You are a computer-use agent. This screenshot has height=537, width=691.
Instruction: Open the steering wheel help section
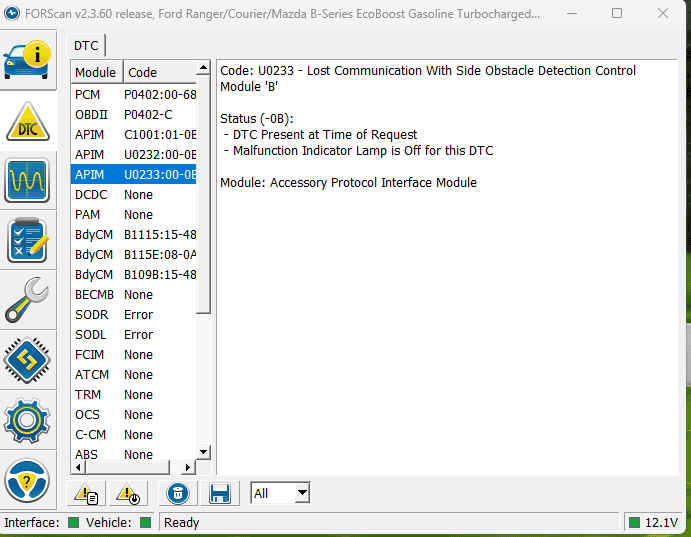pos(27,481)
